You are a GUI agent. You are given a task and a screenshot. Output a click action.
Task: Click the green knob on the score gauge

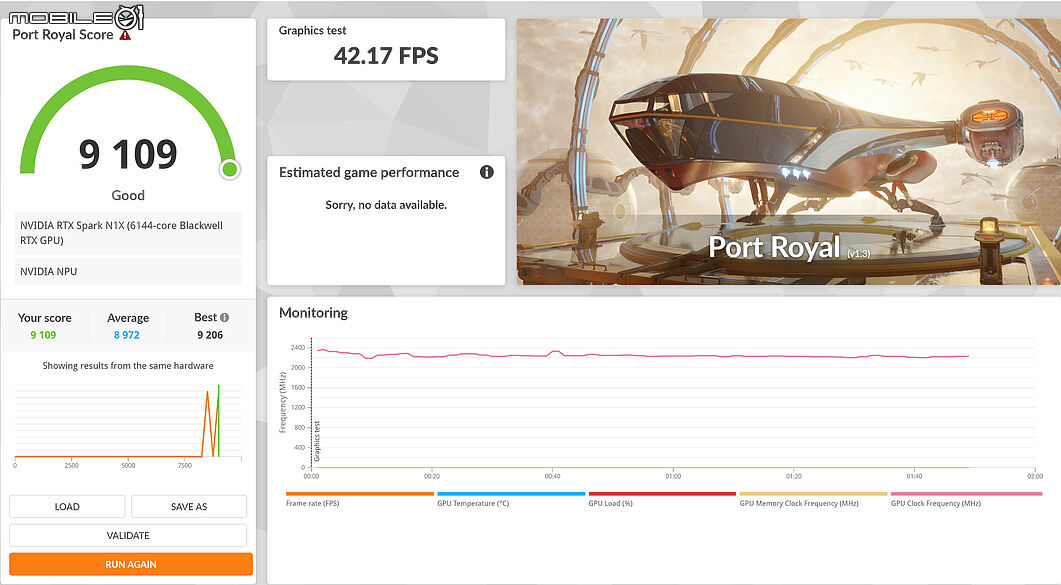pos(230,169)
